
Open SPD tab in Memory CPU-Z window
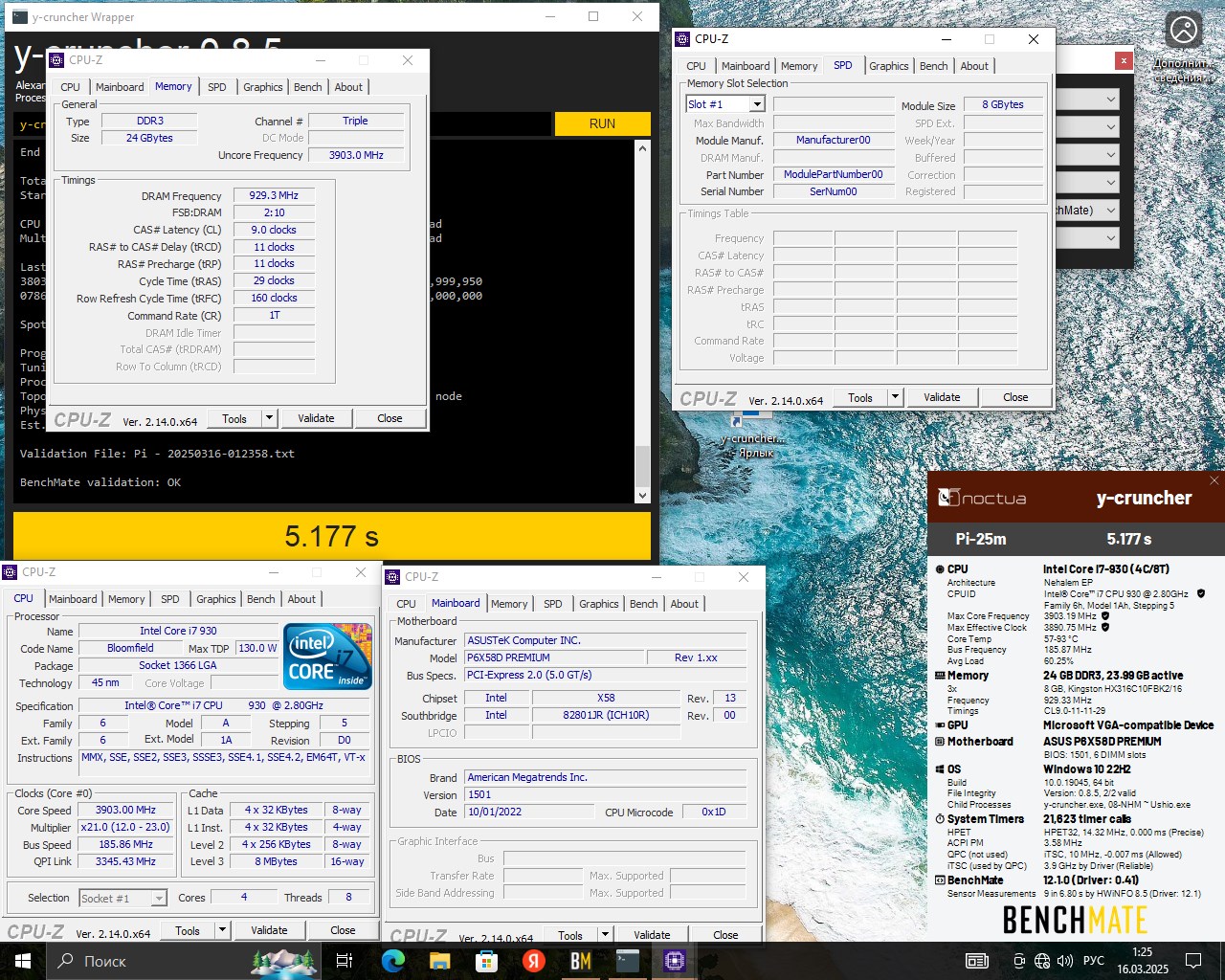(x=217, y=87)
